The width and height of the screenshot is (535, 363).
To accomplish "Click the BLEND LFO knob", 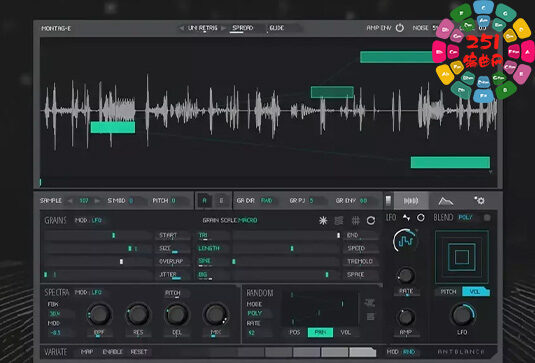I will [x=462, y=315].
